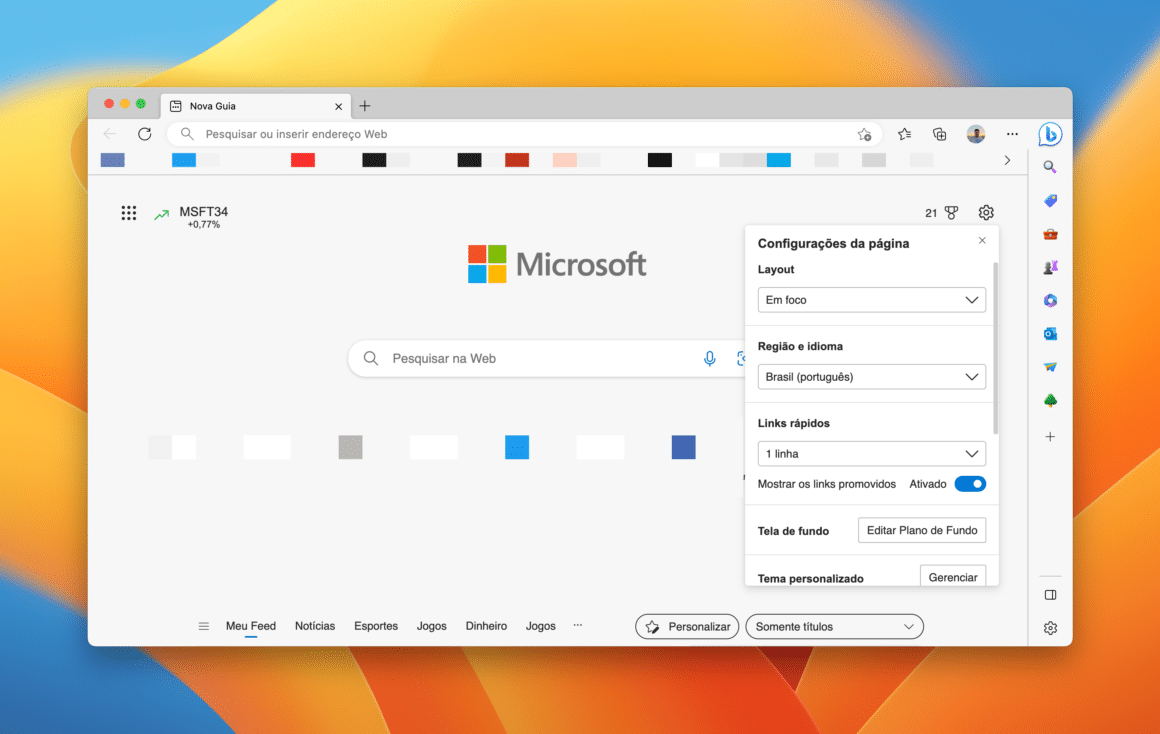Open the Collections icon in the toolbar

point(939,133)
